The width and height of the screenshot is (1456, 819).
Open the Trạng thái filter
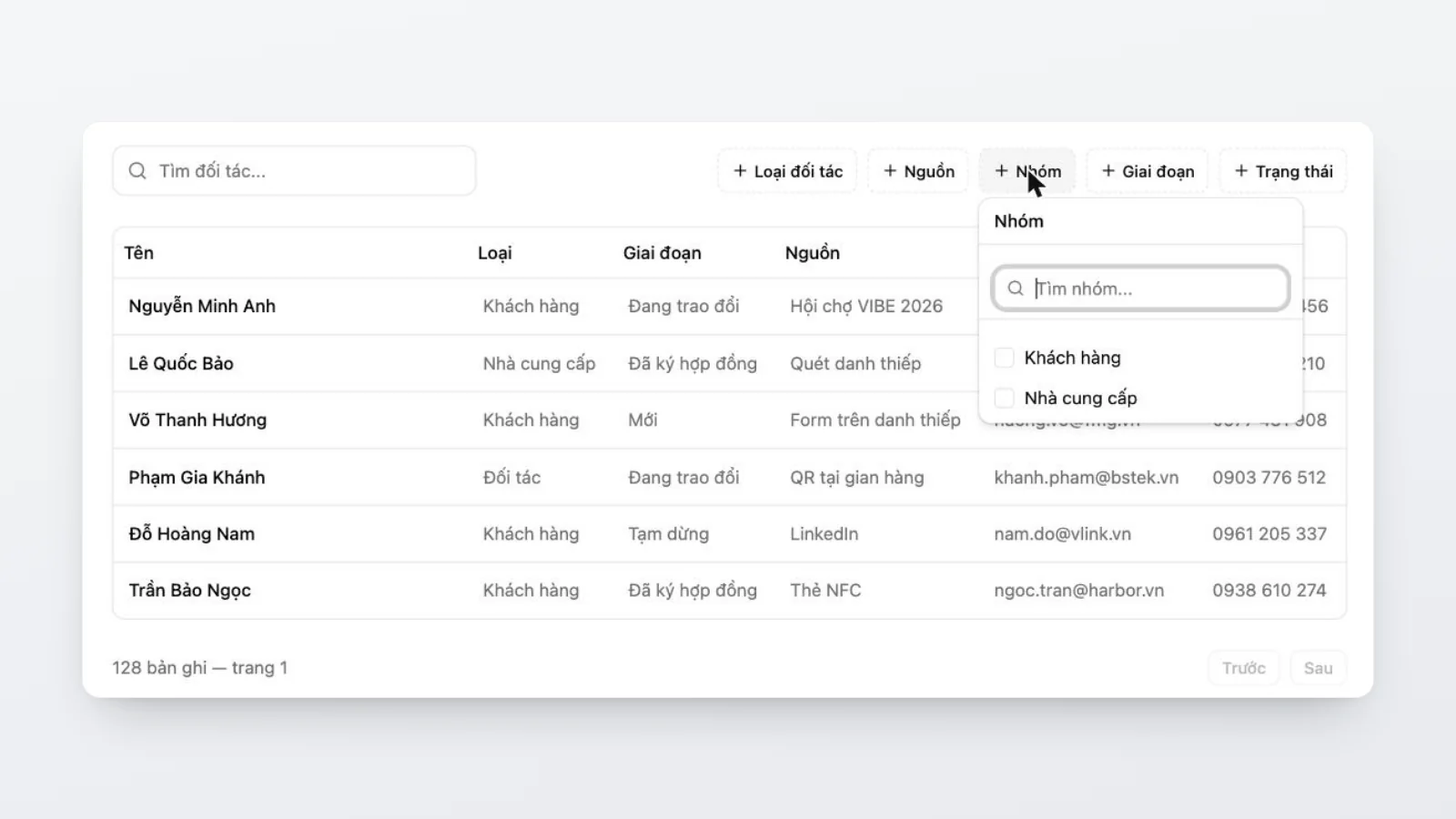[x=1283, y=171]
